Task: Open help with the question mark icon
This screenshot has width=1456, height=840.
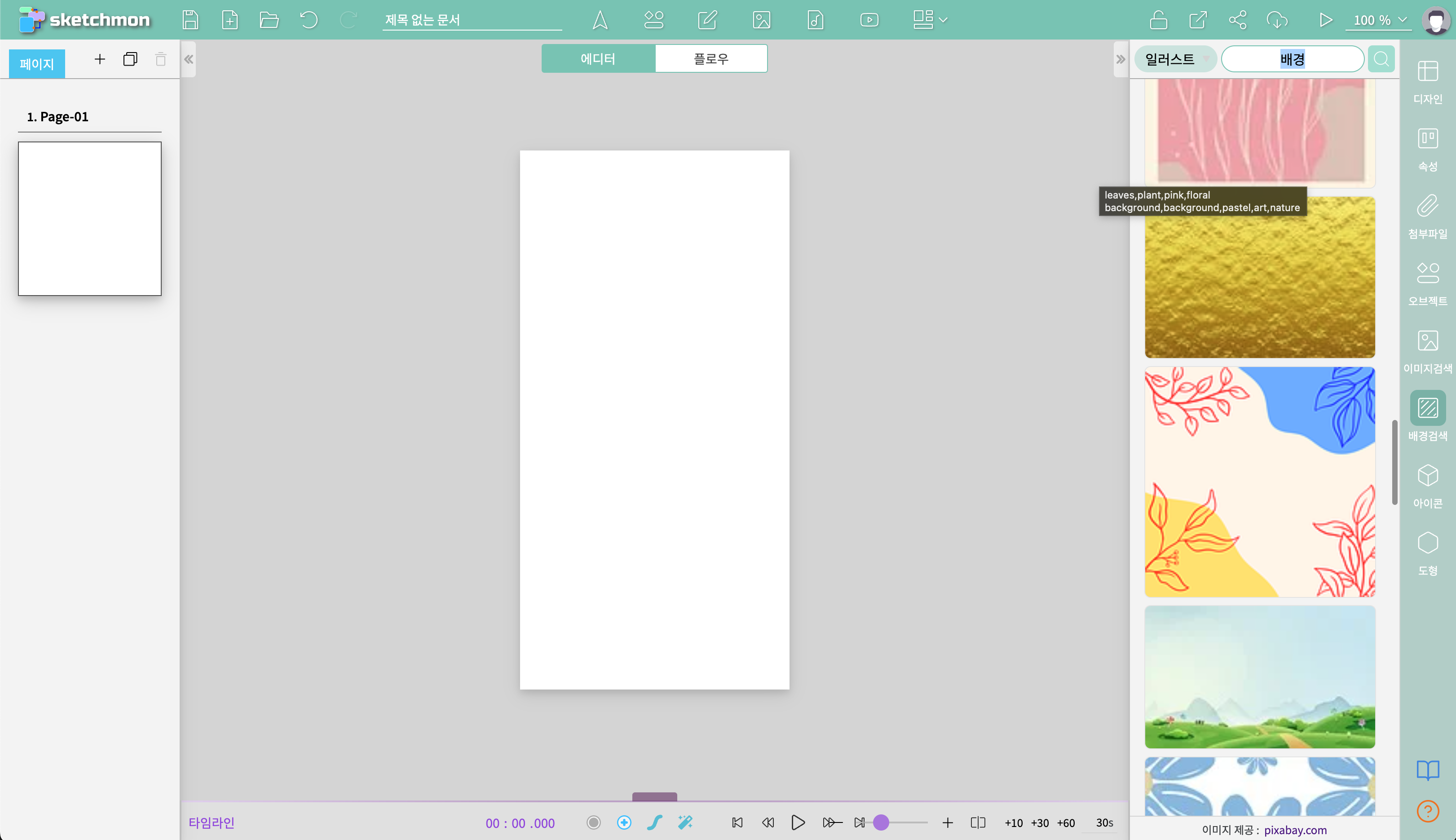Action: (1428, 811)
